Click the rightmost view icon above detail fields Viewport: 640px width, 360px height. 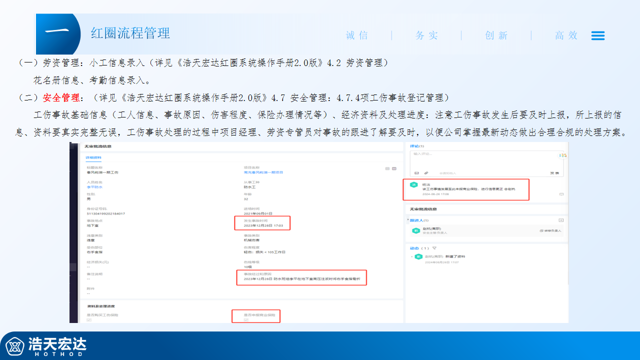[x=394, y=168]
